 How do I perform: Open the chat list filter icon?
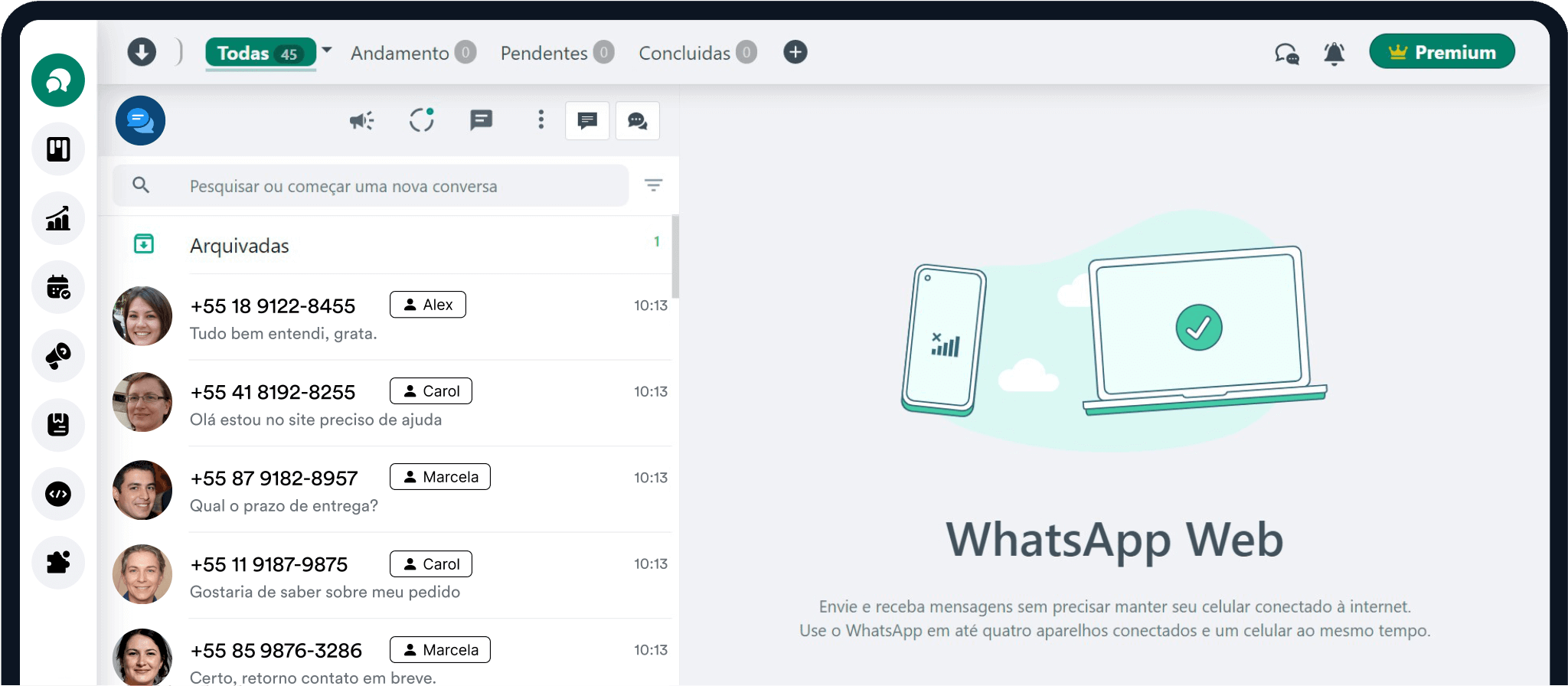[x=653, y=185]
